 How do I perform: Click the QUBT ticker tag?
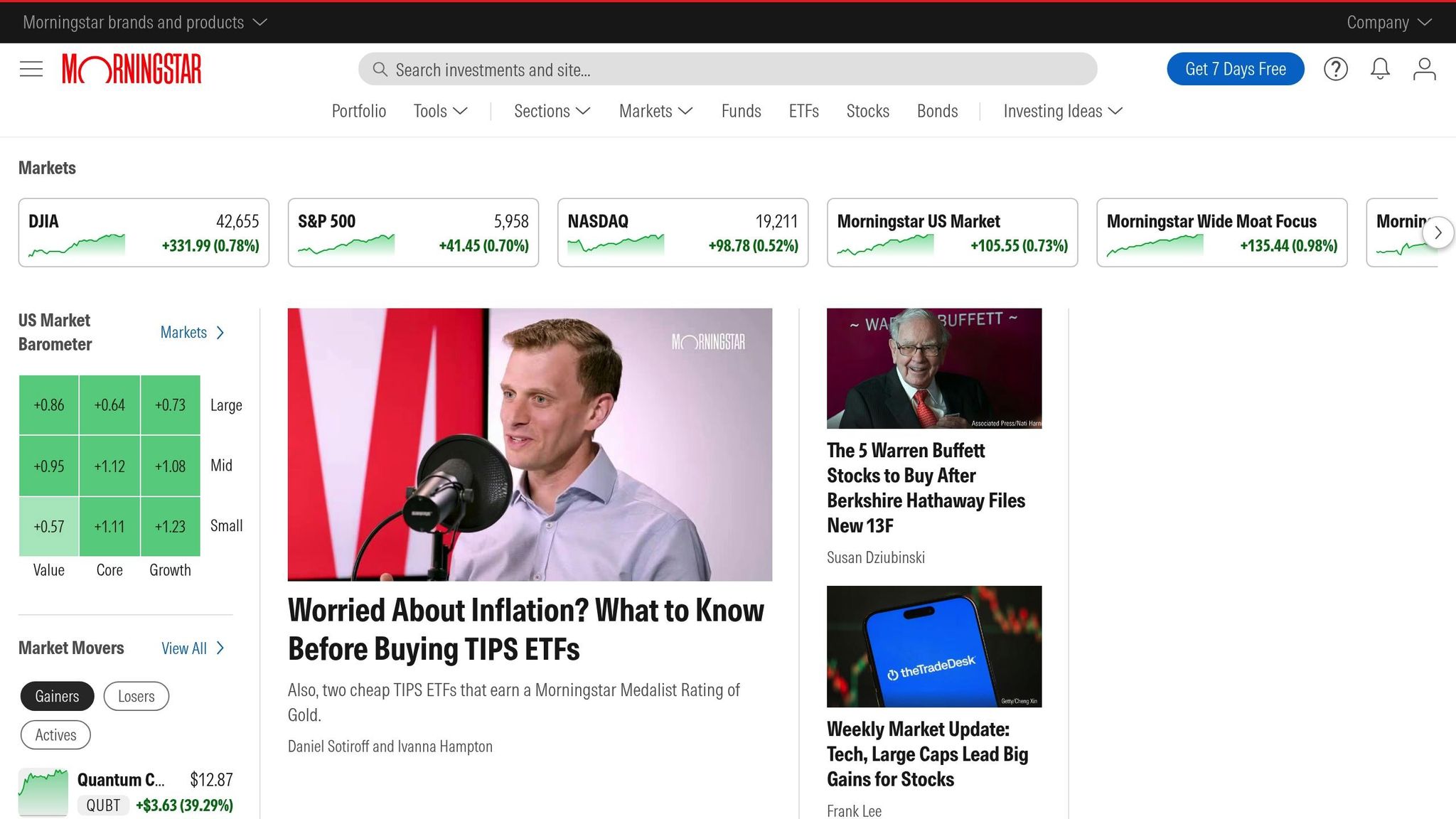[103, 805]
